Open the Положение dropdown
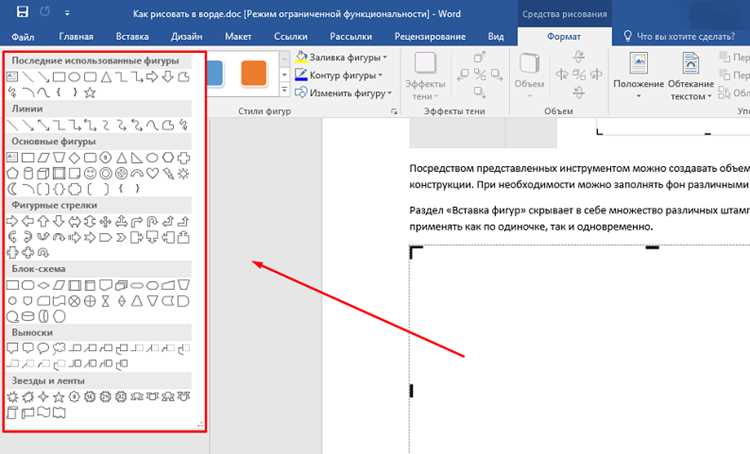Image resolution: width=750 pixels, height=454 pixels. click(639, 77)
